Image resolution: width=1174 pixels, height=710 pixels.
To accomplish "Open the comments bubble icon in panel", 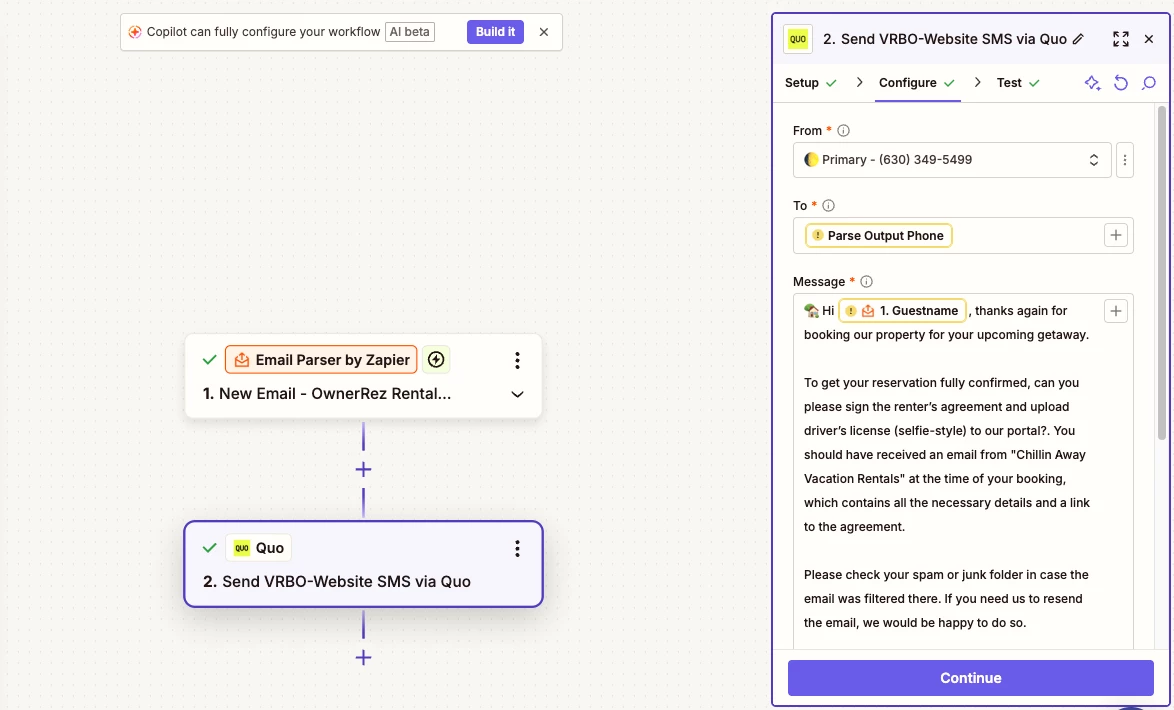I will pos(1149,82).
